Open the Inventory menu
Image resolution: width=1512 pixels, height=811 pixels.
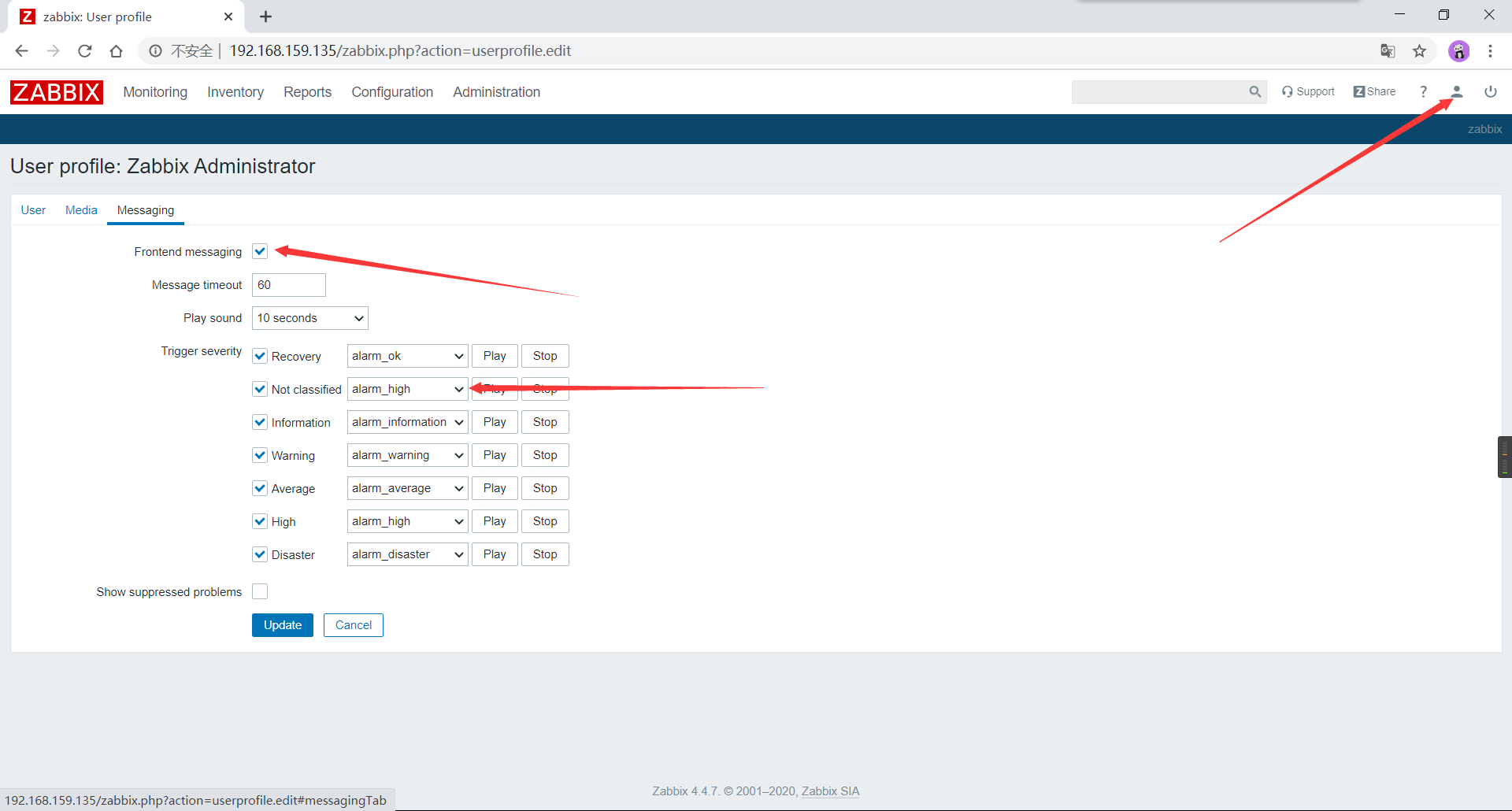[235, 92]
